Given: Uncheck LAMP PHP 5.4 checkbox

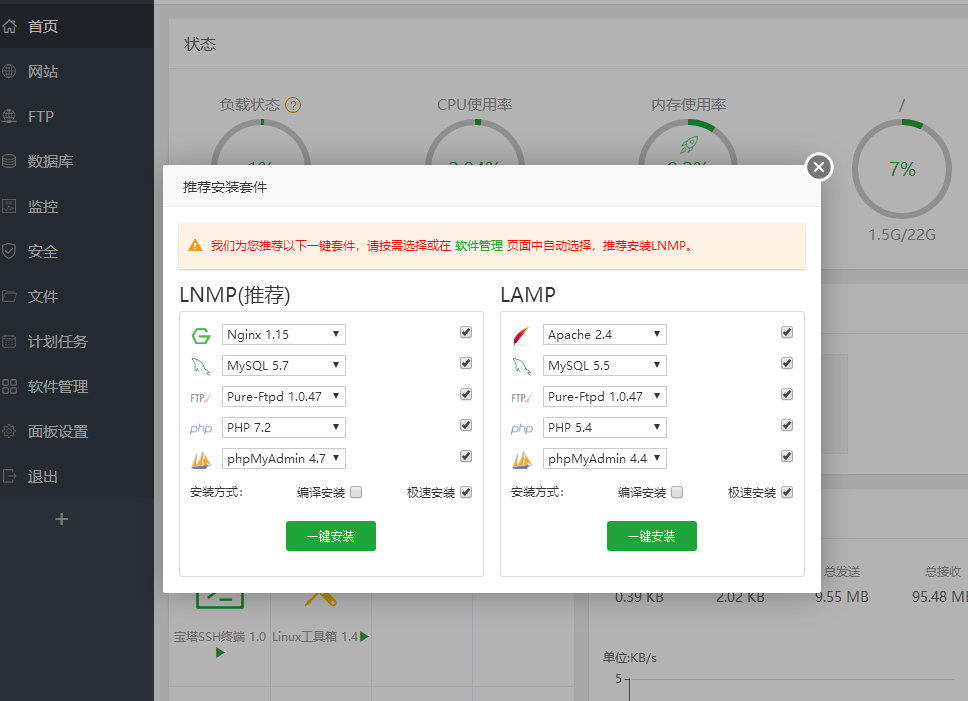Looking at the screenshot, I should click(x=787, y=425).
